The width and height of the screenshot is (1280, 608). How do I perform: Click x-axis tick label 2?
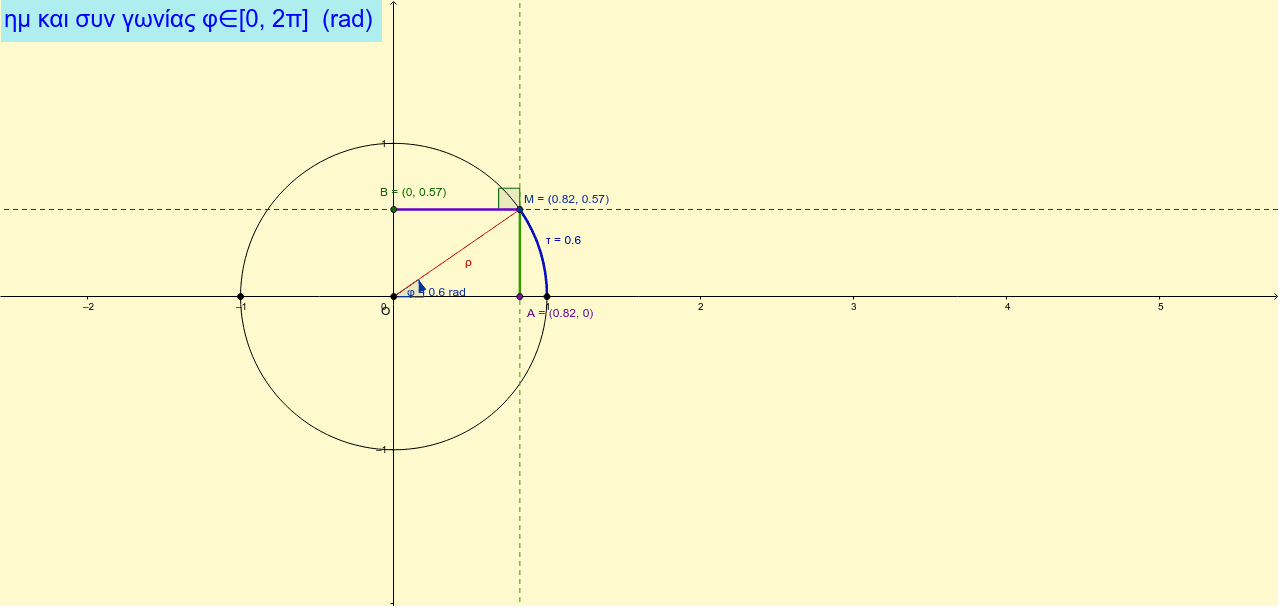(x=700, y=306)
